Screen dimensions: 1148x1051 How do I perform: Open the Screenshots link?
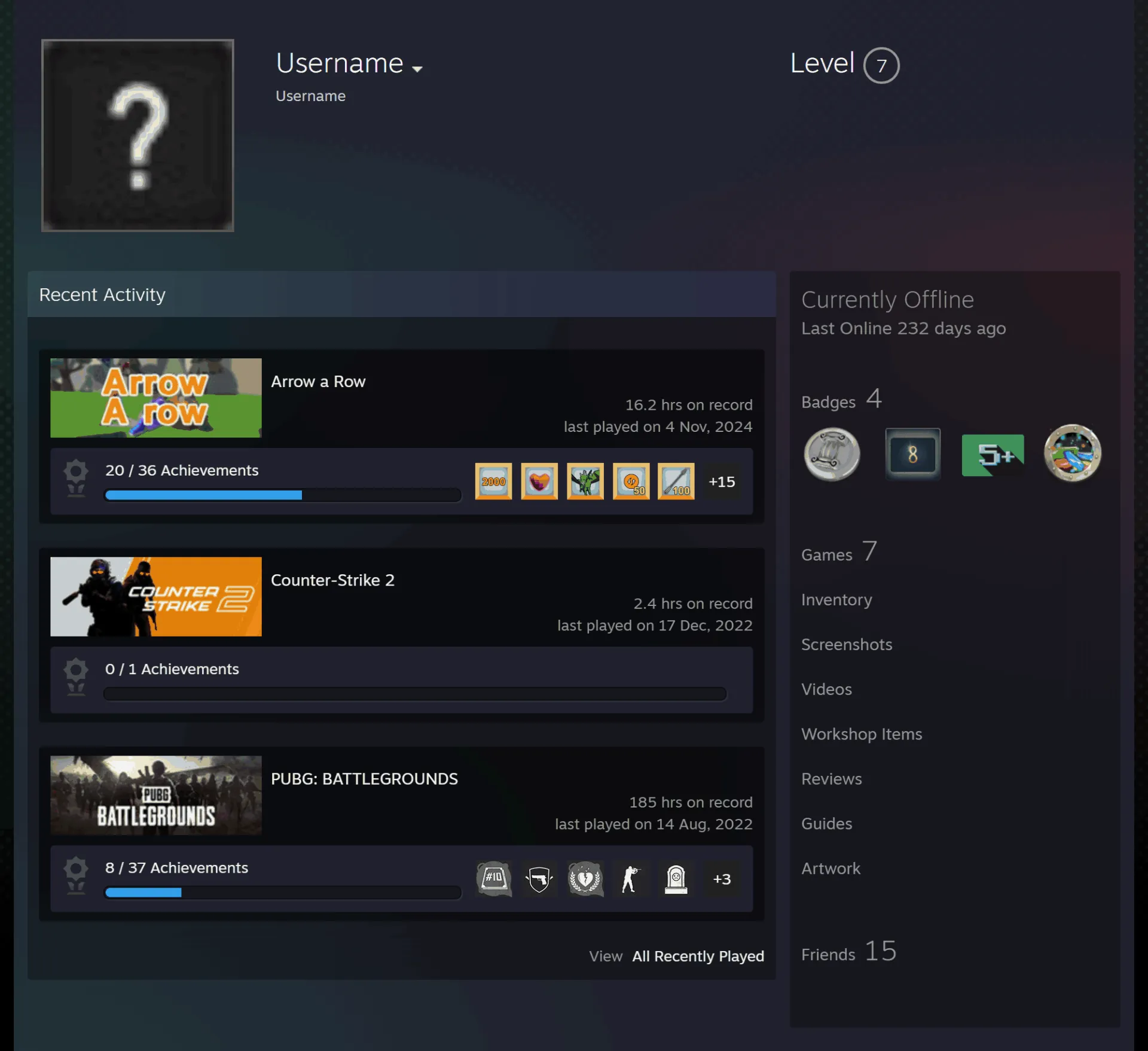[847, 644]
